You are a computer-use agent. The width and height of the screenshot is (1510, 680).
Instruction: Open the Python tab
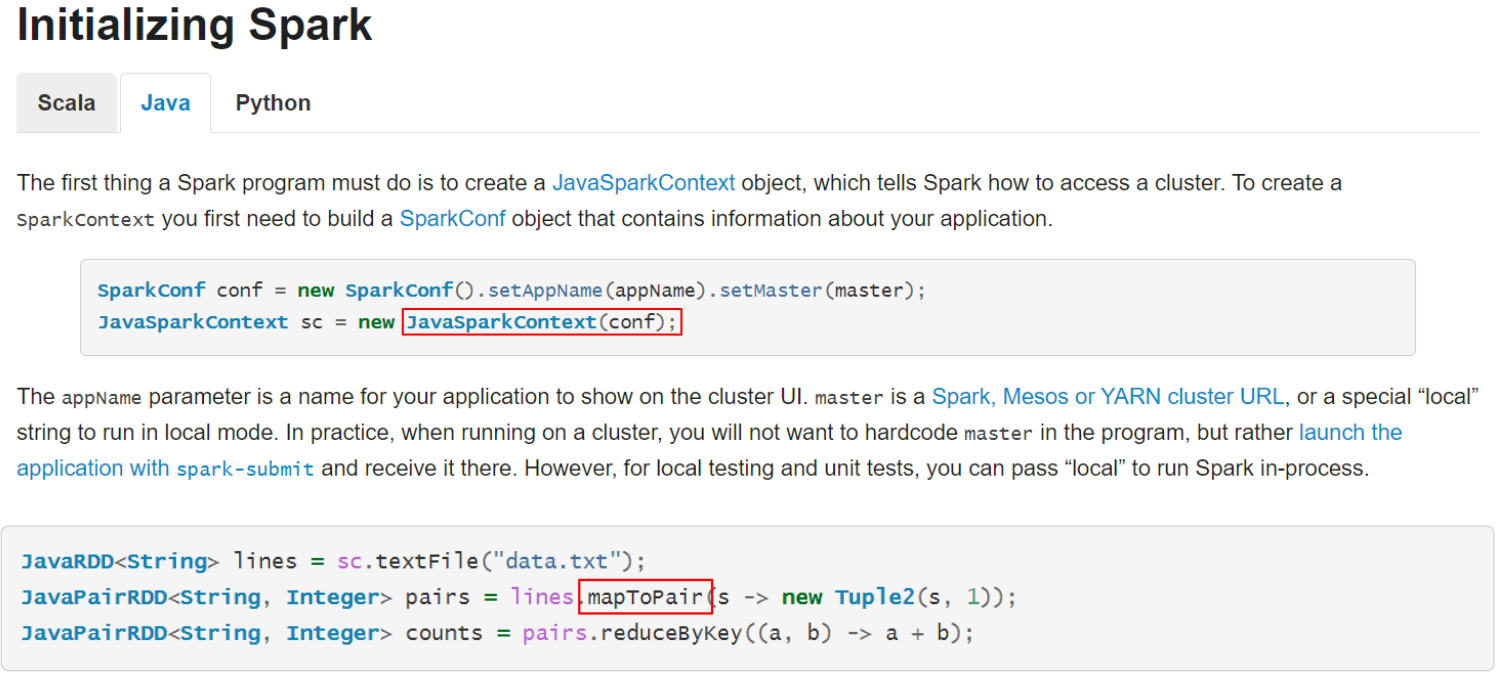coord(273,103)
